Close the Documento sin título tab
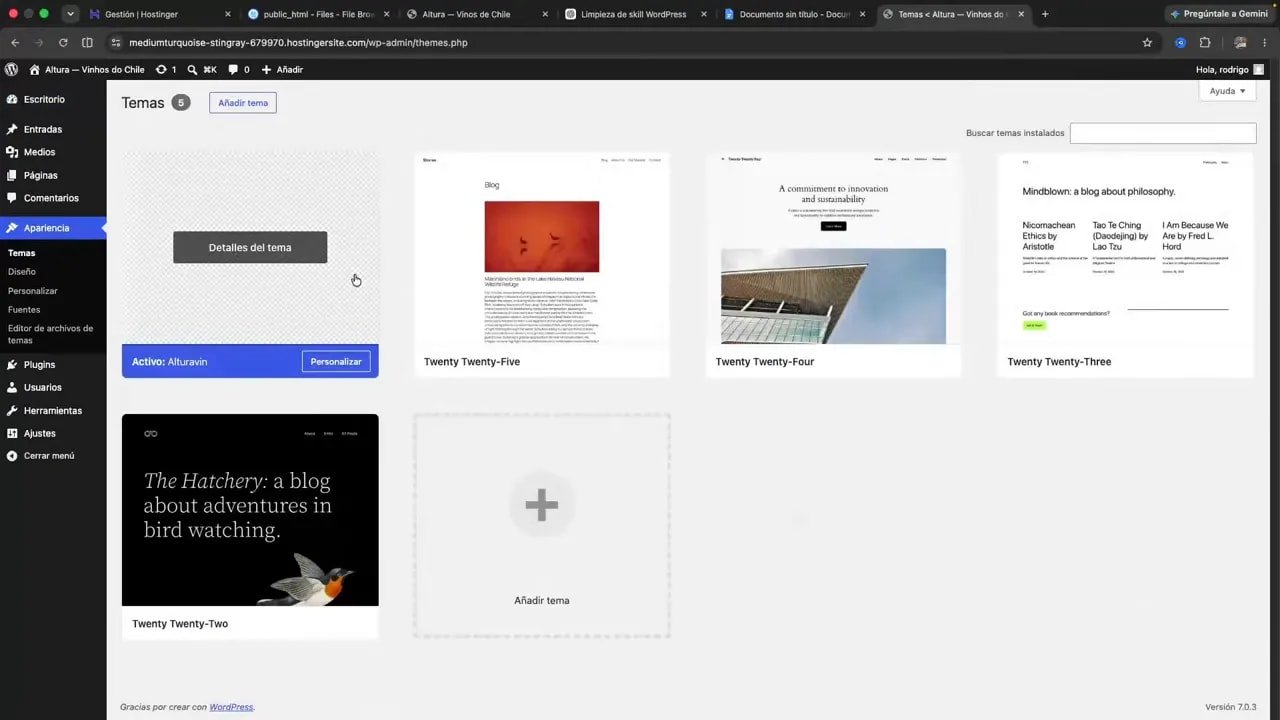Viewport: 1280px width, 720px height. tap(862, 14)
